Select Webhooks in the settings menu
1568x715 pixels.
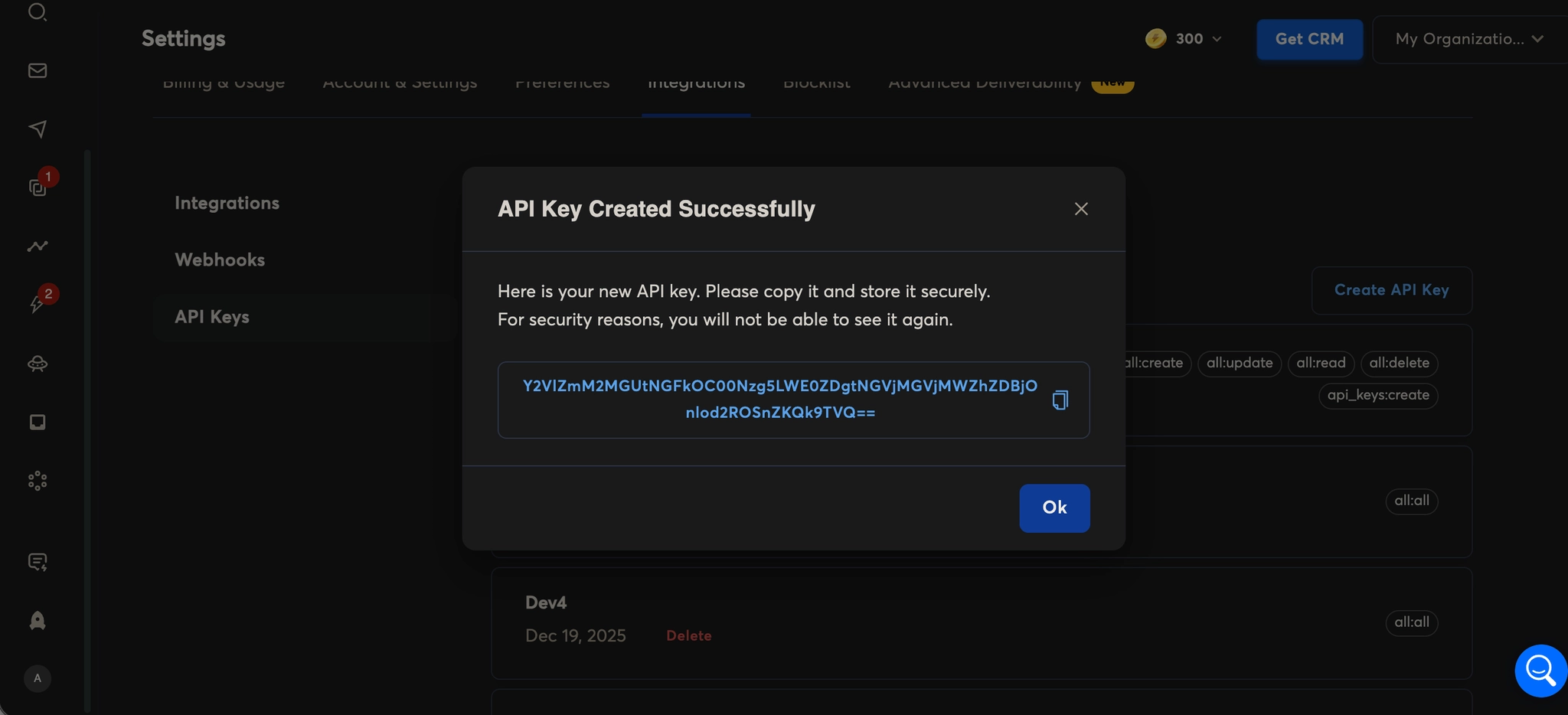pos(220,260)
